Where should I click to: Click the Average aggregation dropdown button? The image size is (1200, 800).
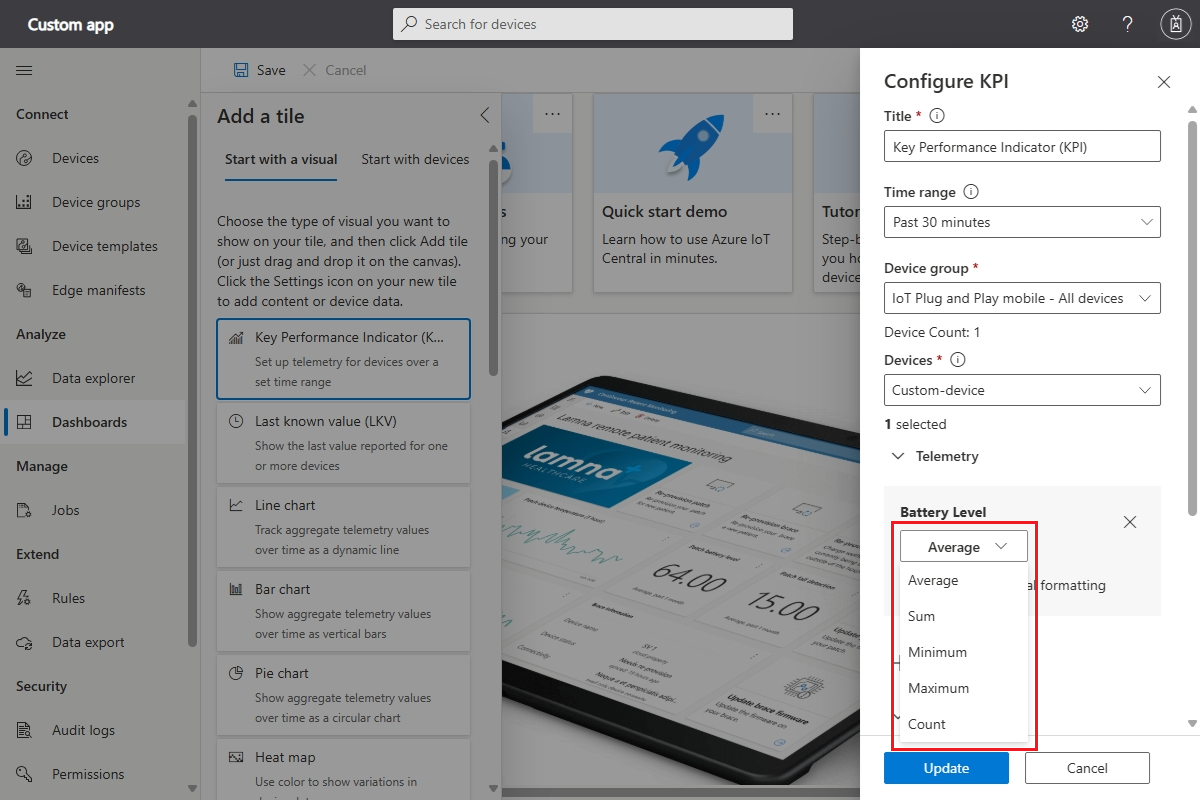(964, 546)
